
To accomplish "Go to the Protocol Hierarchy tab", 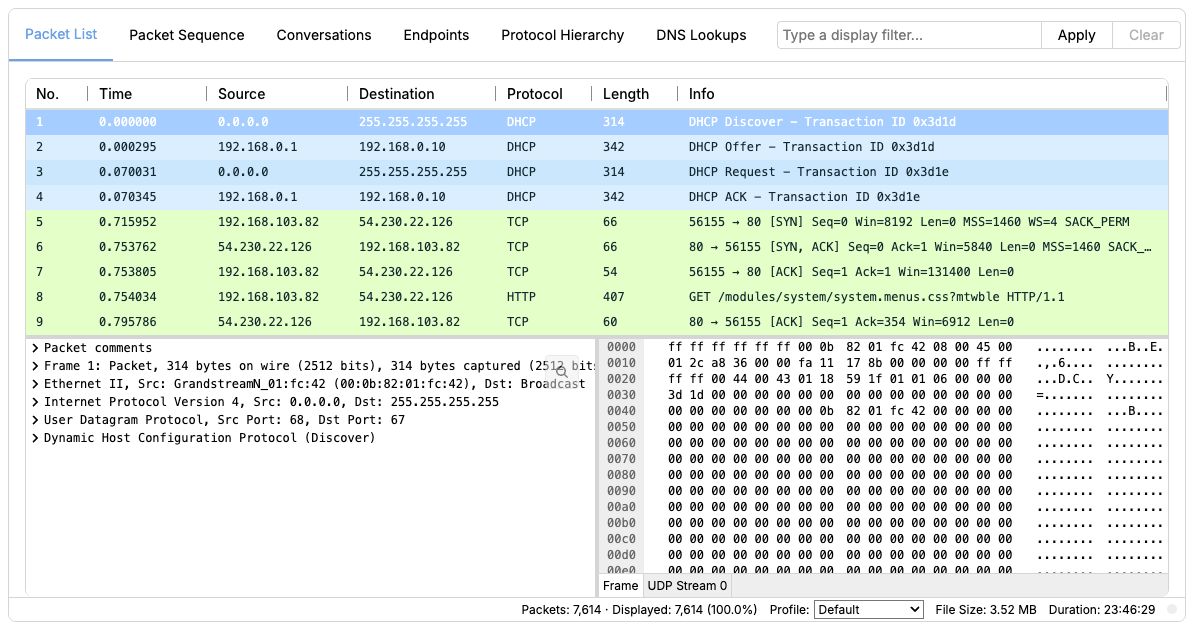I will 562,35.
